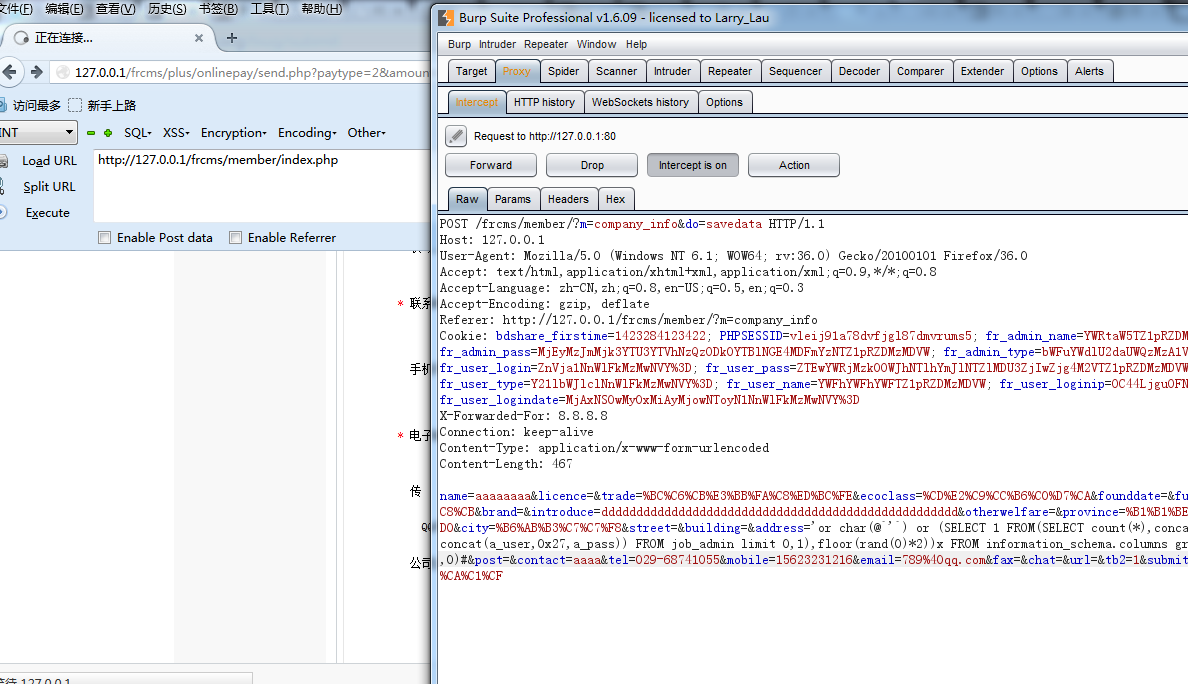Expand the Encryption menu in HackBar
Viewport: 1188px width, 684px height.
click(x=233, y=133)
